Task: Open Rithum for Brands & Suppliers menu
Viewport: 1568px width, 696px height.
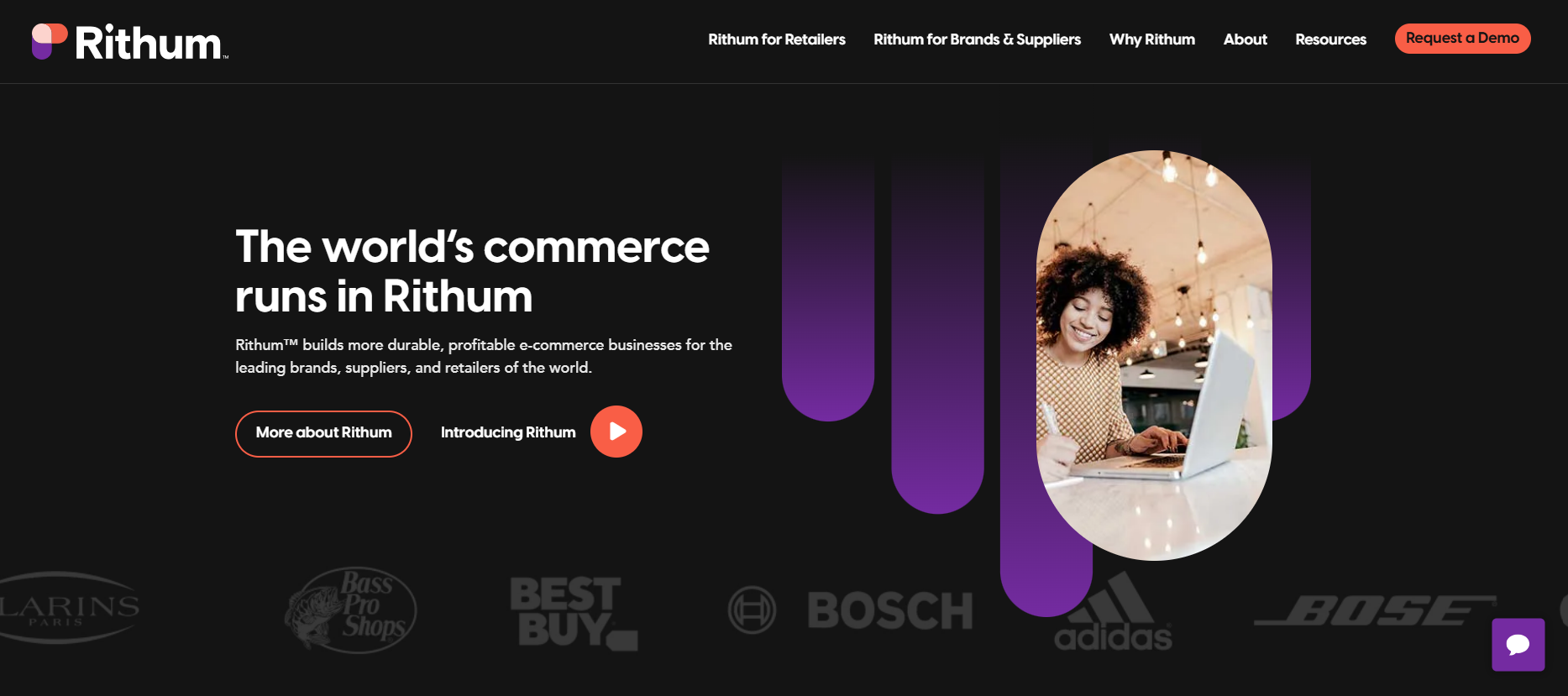Action: click(977, 39)
